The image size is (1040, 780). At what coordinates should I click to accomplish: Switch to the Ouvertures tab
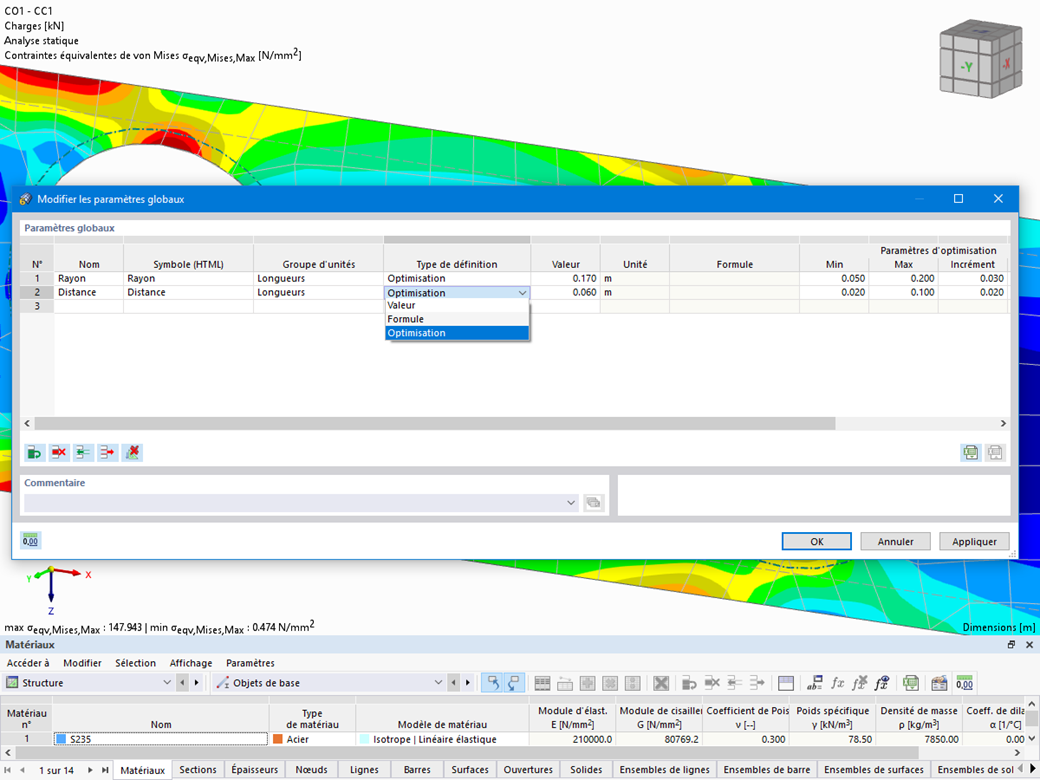528,769
